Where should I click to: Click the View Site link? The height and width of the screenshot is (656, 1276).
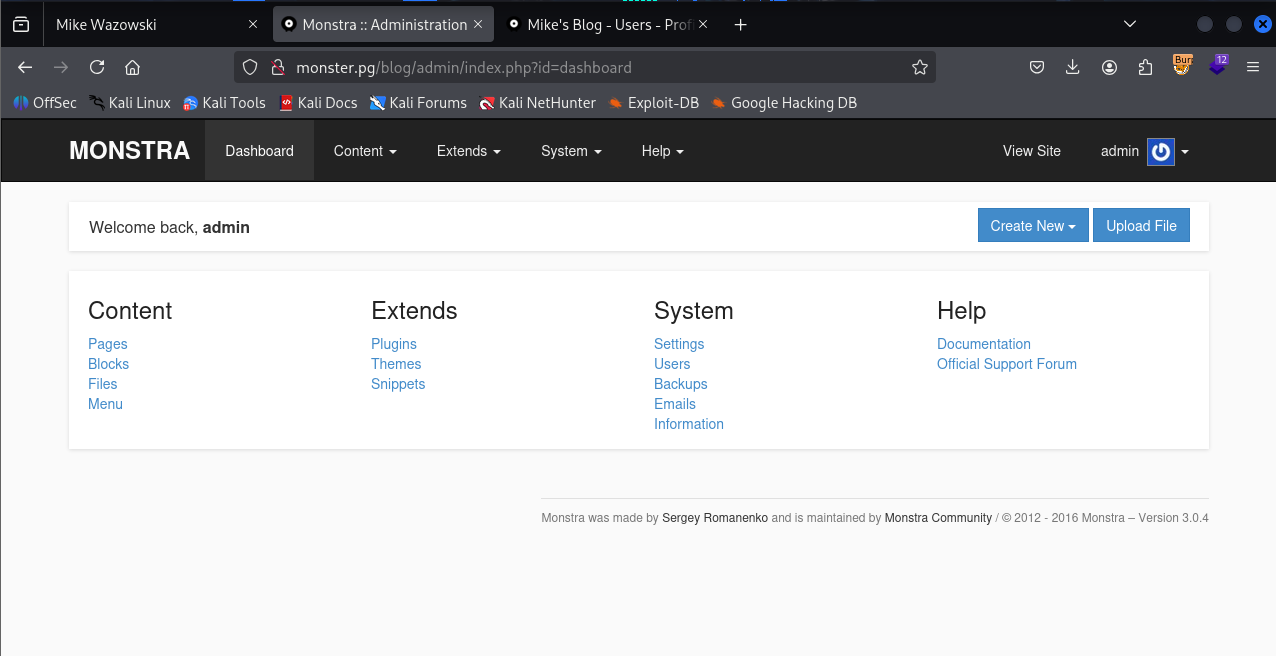(x=1031, y=151)
